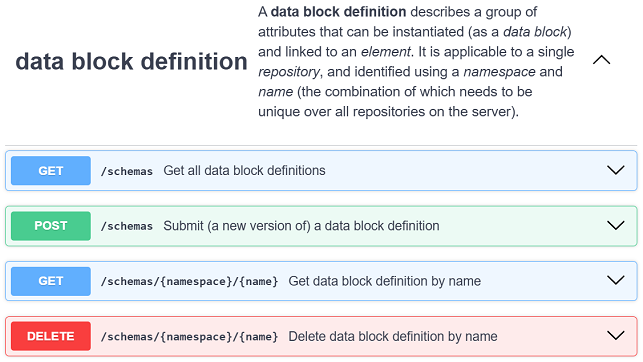Expand the GET /schemas all definitions row
This screenshot has width=643, height=362.
point(616,170)
